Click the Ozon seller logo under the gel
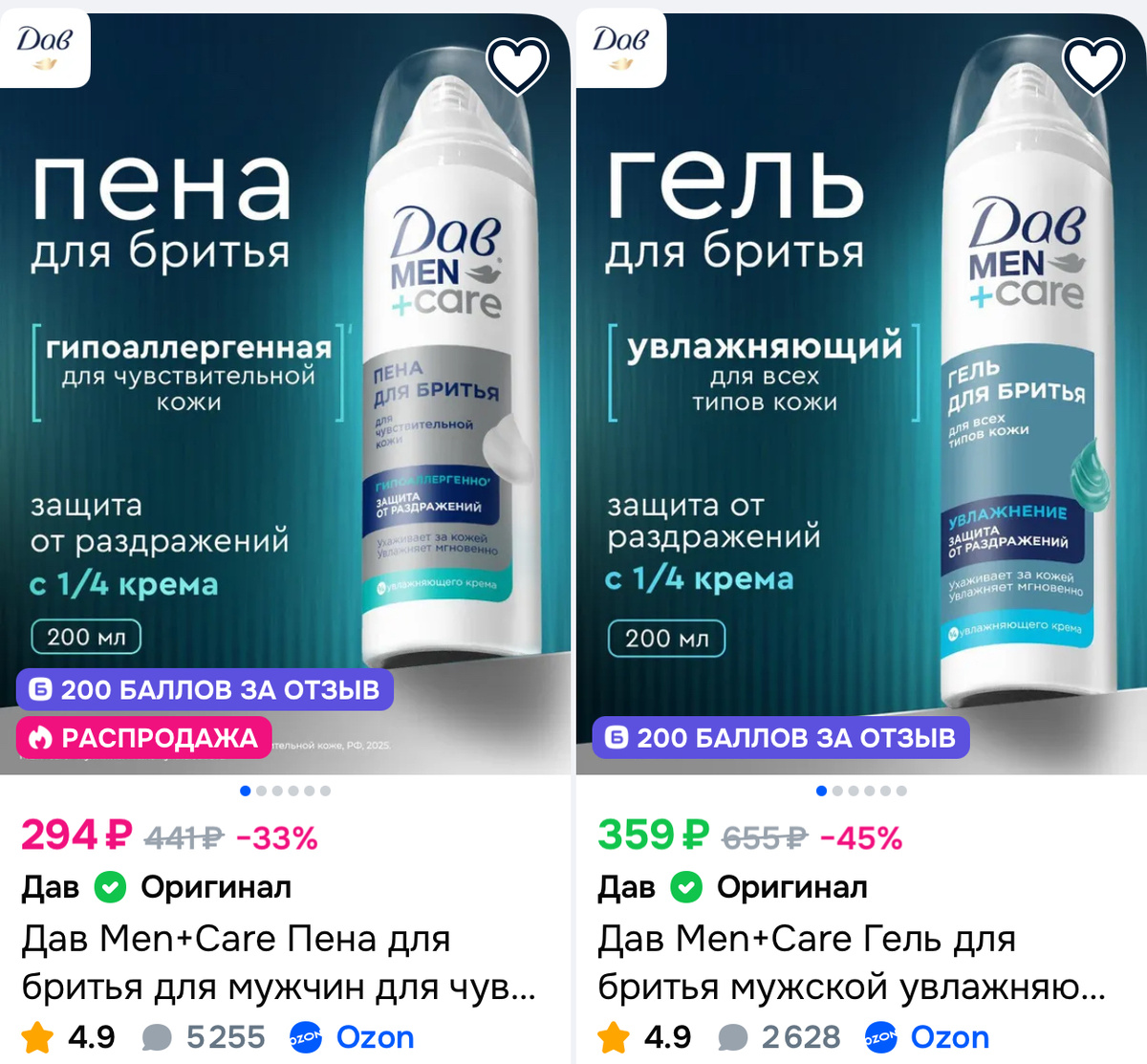The image size is (1147, 1064). click(x=880, y=1037)
